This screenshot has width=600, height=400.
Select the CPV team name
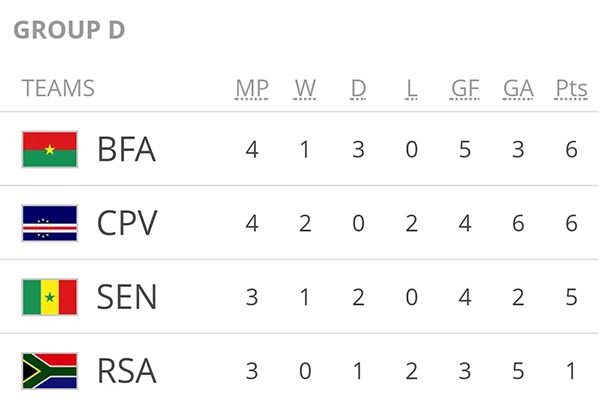click(127, 223)
